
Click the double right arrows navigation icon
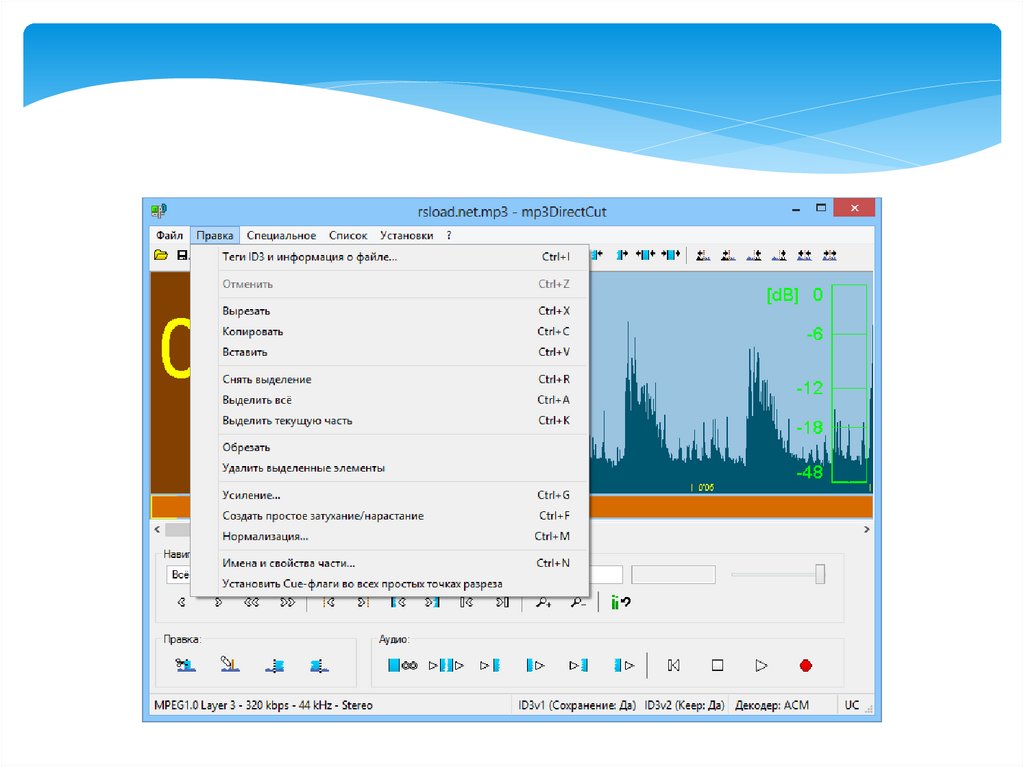click(x=287, y=602)
